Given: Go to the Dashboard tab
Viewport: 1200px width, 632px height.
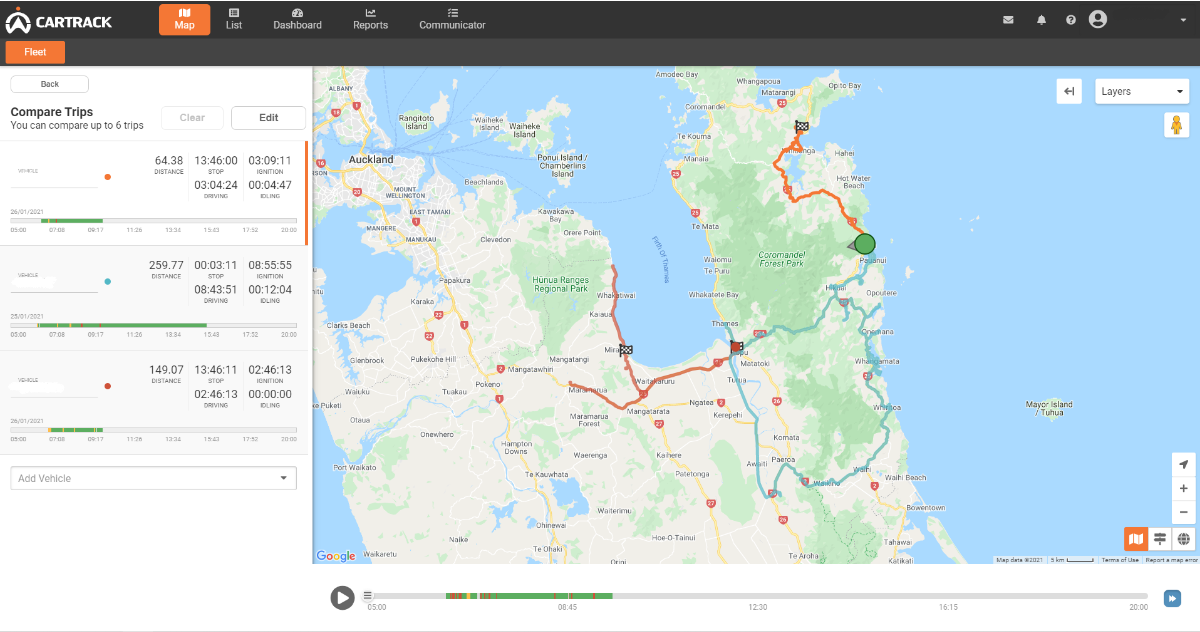Looking at the screenshot, I should point(298,19).
